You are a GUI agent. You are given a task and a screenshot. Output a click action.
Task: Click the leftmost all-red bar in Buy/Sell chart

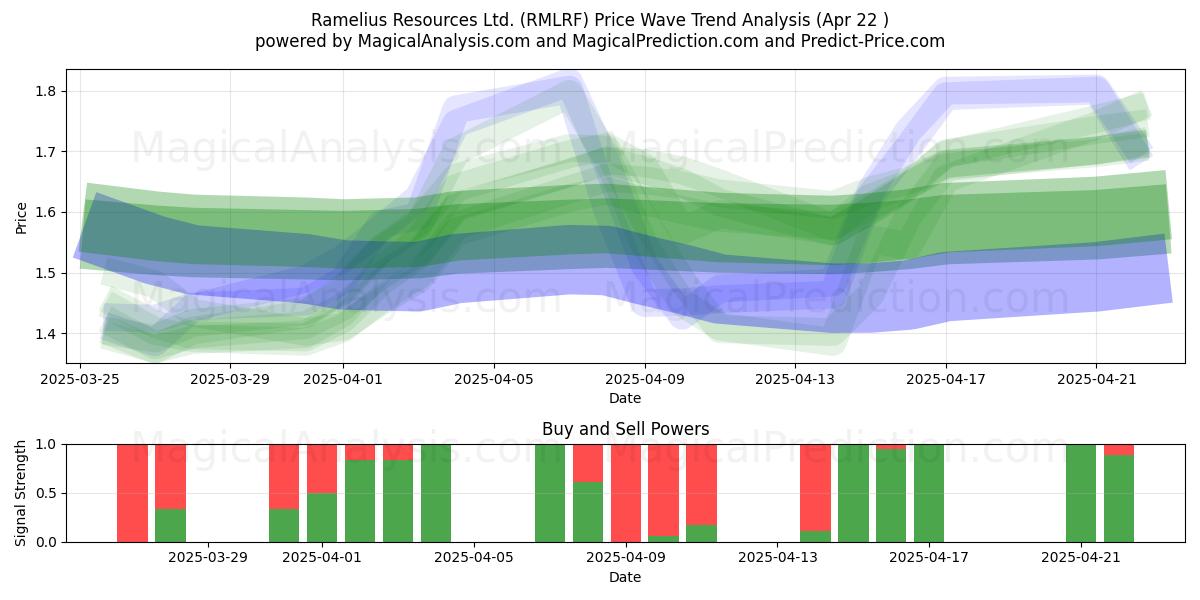click(132, 493)
